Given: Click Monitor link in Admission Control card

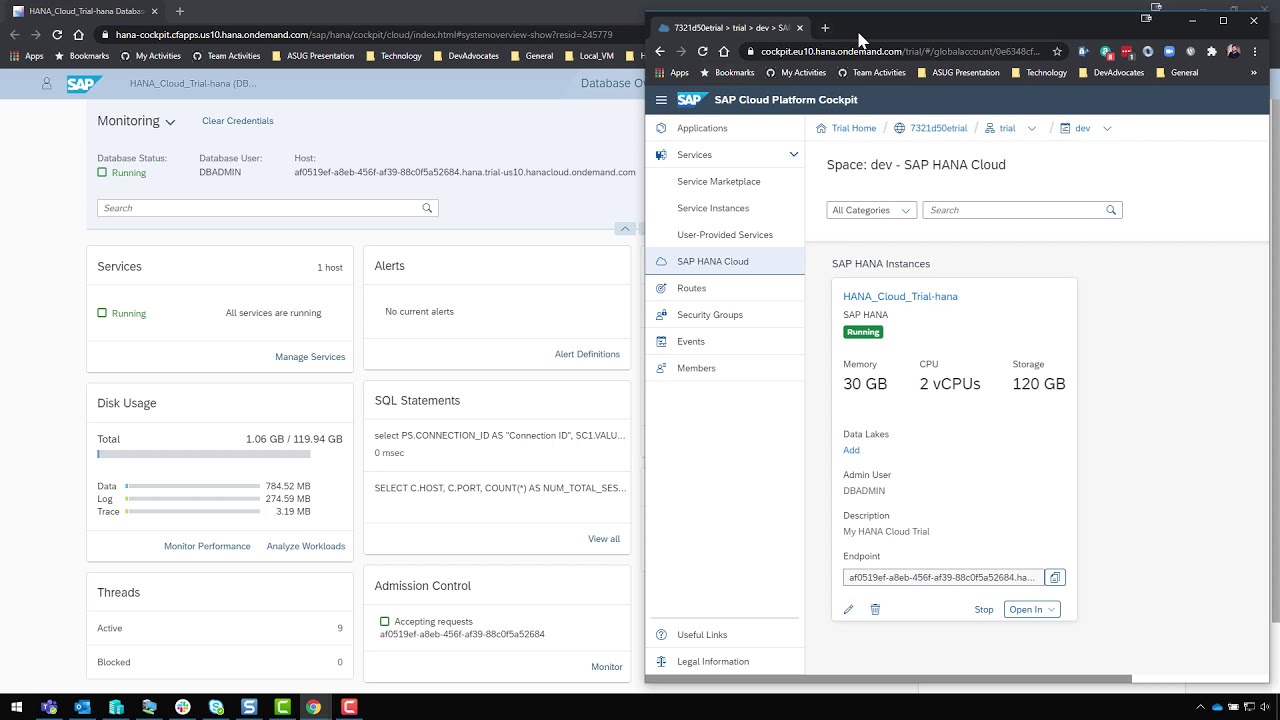Looking at the screenshot, I should 607,667.
